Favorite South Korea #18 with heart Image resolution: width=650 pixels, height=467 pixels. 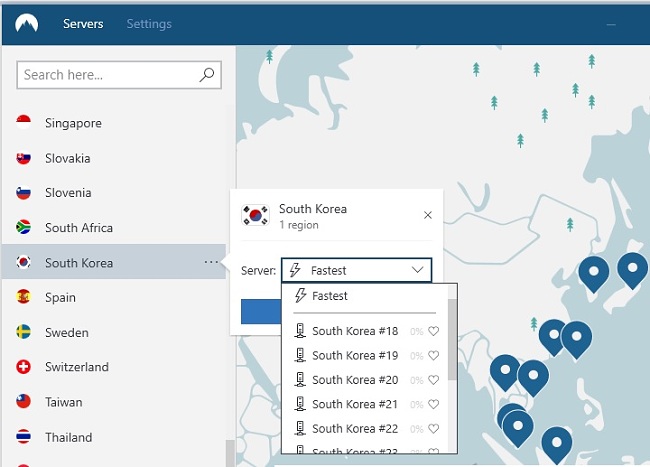[x=434, y=331]
